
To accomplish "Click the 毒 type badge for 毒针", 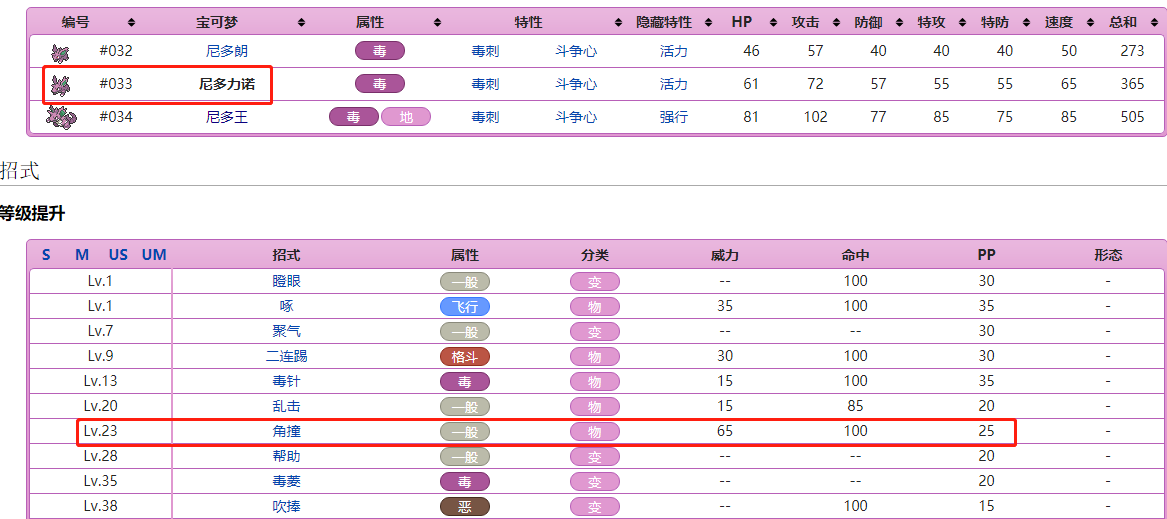I will pyautogui.click(x=465, y=381).
